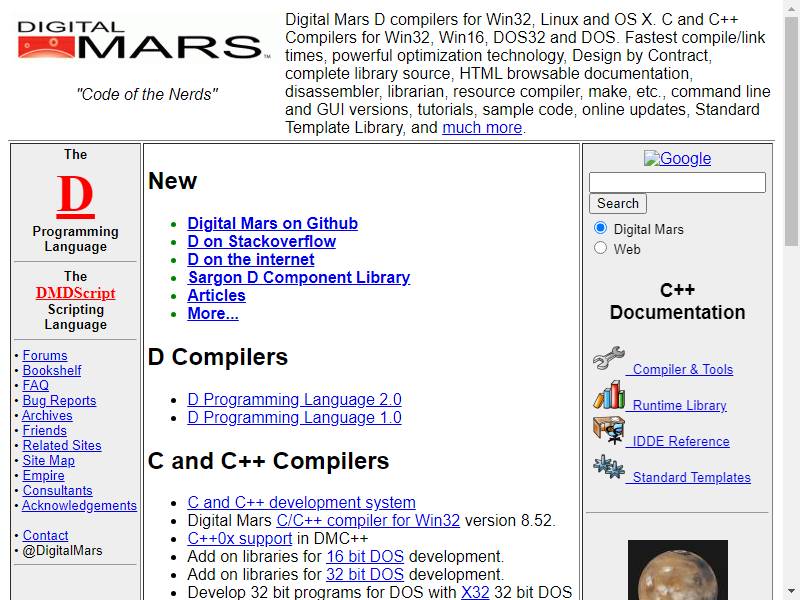Screen dimensions: 800x600
Task: Focus the Google search text field
Action: click(x=677, y=182)
